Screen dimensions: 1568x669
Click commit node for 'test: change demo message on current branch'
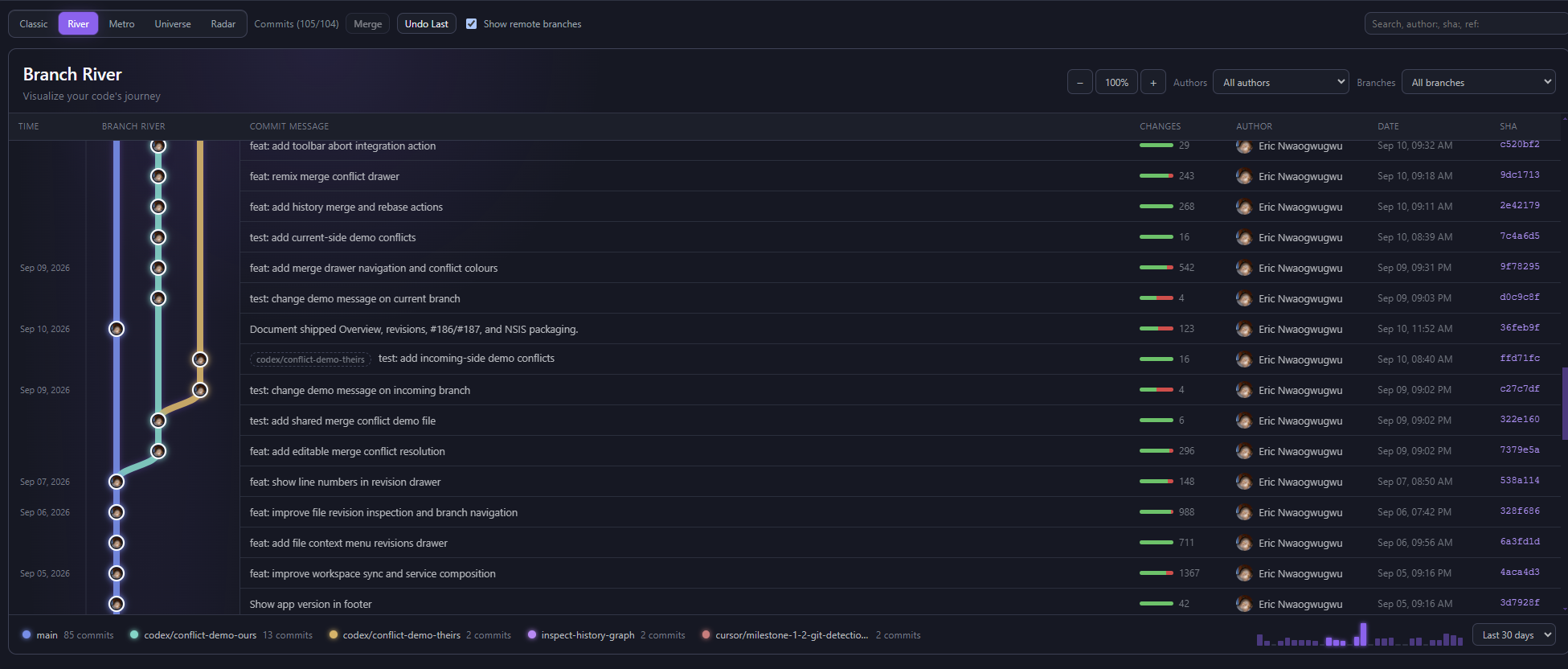tap(158, 298)
